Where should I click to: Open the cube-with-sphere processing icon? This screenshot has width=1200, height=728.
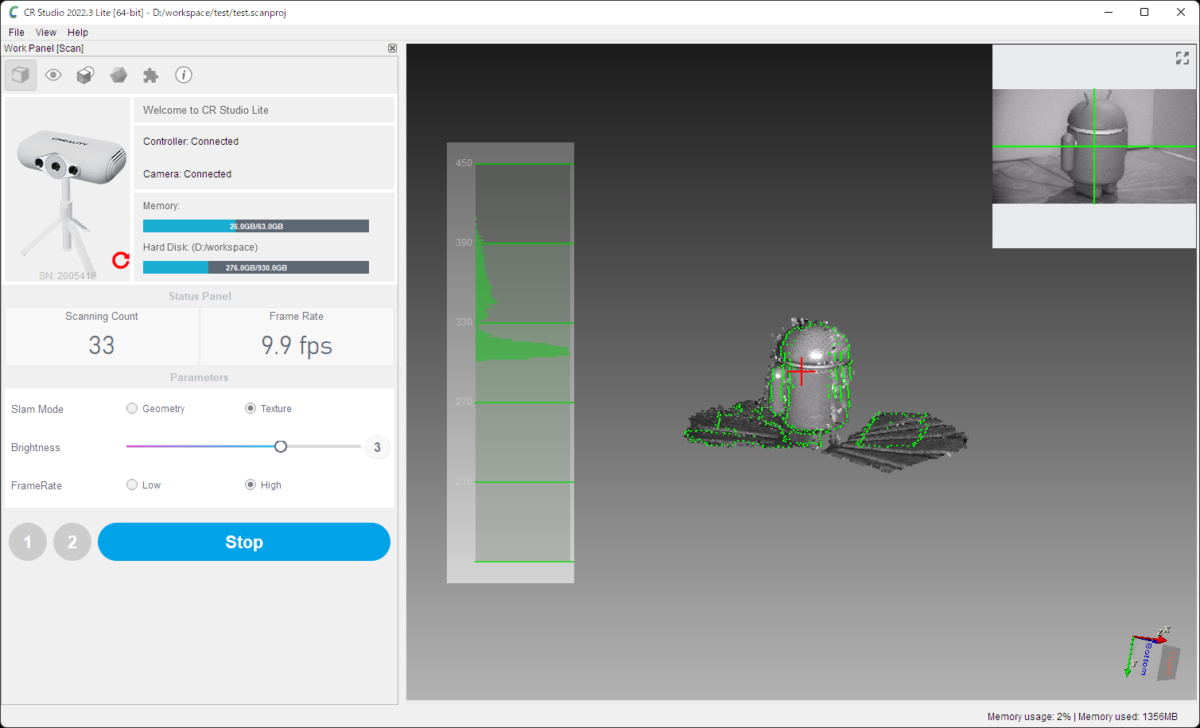point(86,75)
